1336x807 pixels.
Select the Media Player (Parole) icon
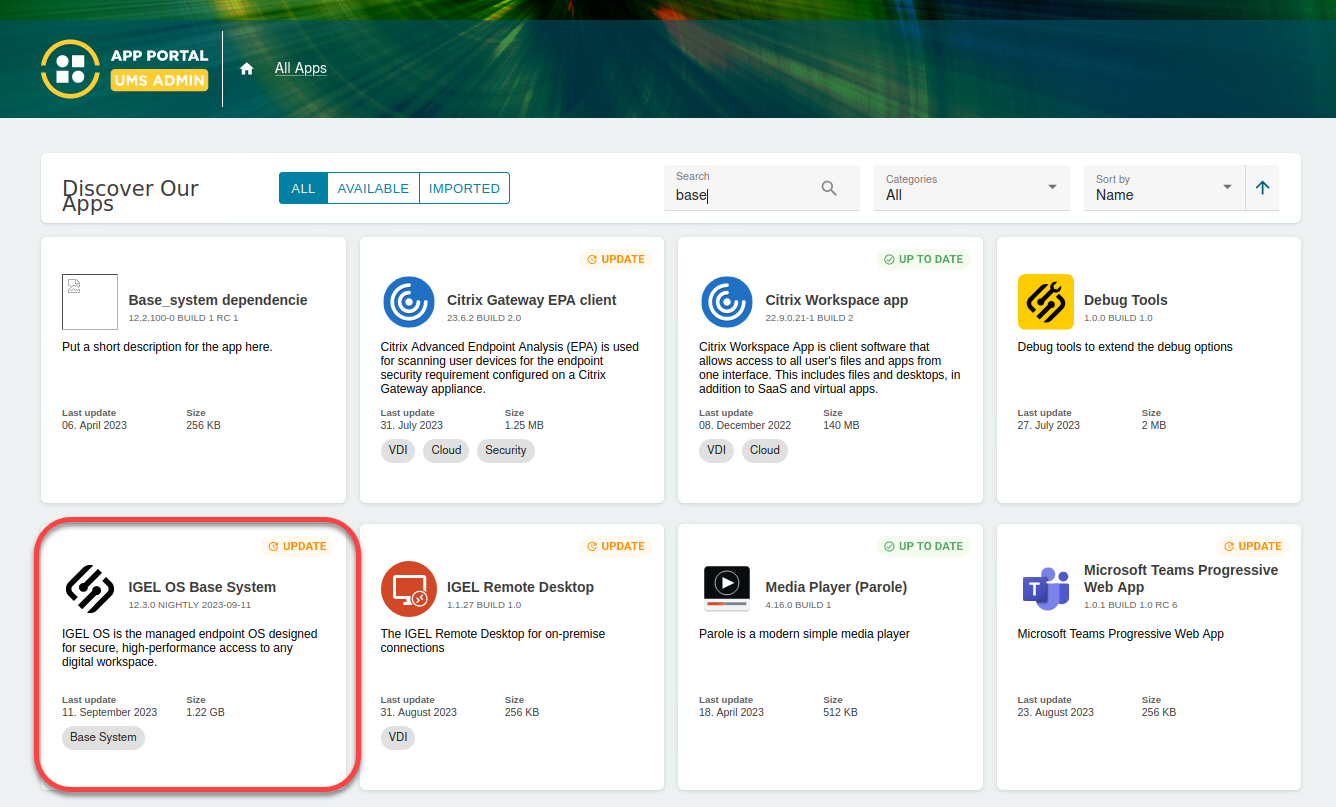click(726, 589)
